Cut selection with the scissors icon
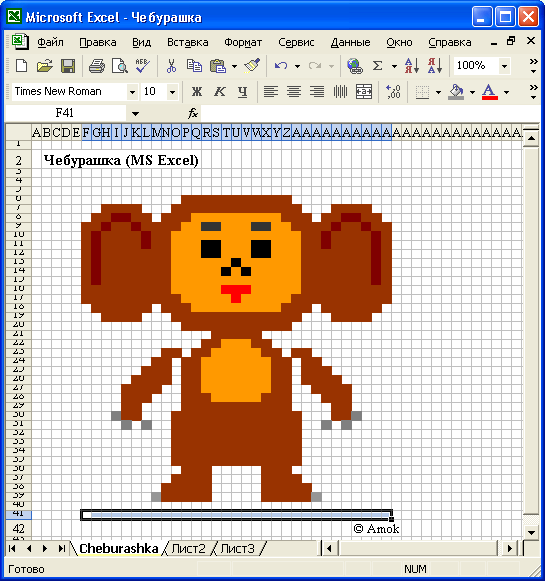This screenshot has height=581, width=545. point(171,66)
